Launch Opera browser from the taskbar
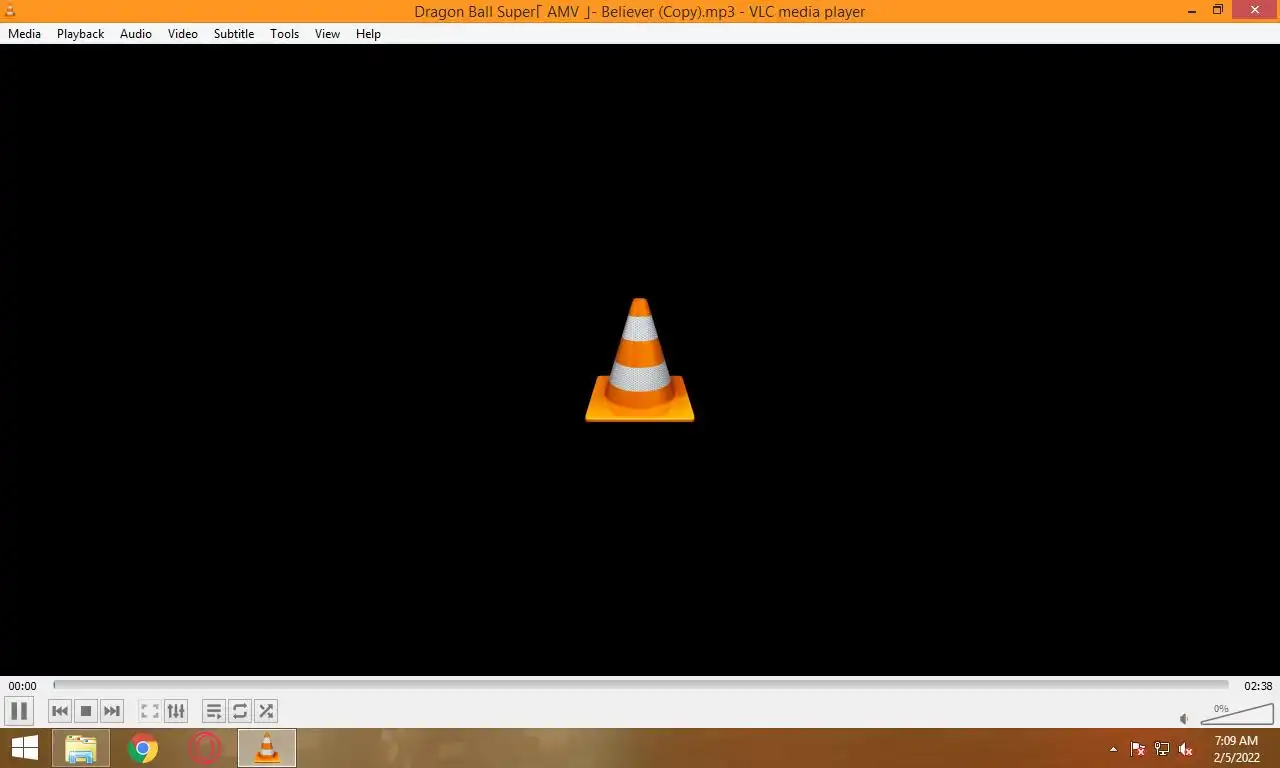This screenshot has width=1280, height=768. (x=205, y=748)
